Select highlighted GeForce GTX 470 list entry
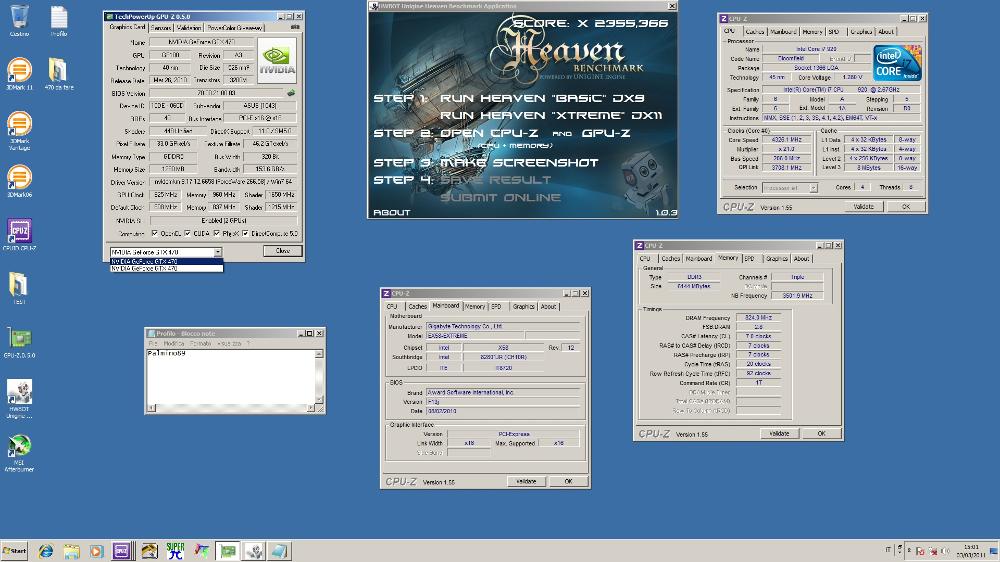1000x562 pixels. pyautogui.click(x=166, y=262)
